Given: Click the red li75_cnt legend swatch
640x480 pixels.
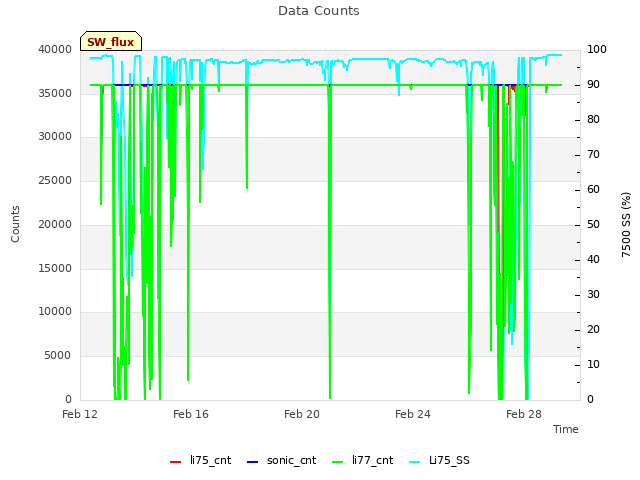Looking at the screenshot, I should tap(176, 462).
